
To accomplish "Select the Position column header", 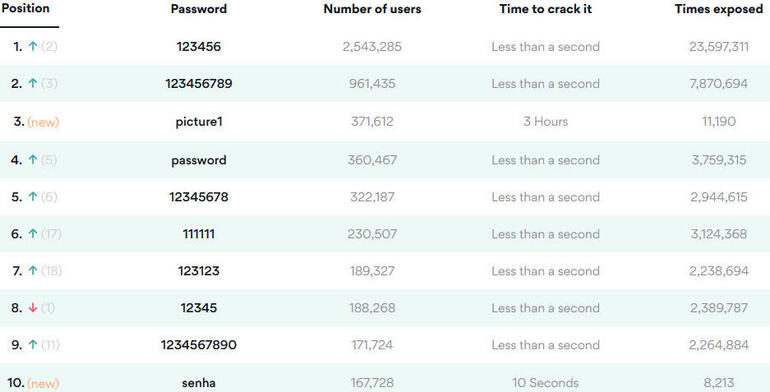I will (26, 8).
